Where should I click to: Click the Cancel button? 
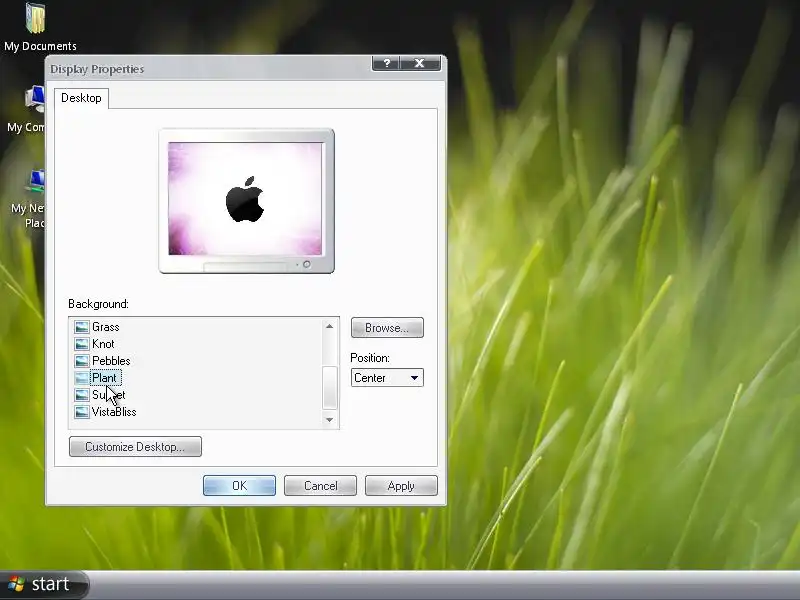pos(320,486)
